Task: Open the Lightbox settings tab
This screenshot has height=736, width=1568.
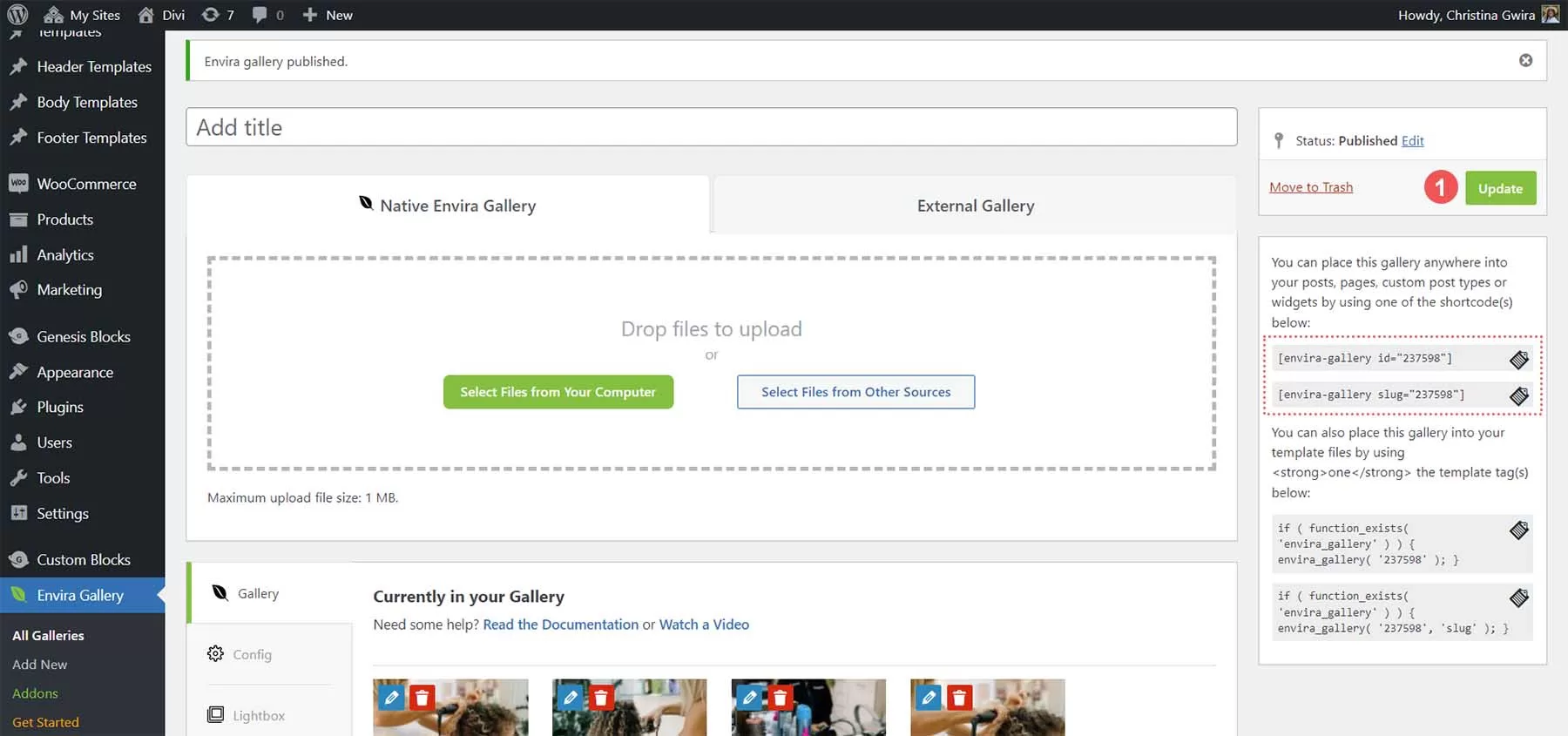Action: pos(258,715)
